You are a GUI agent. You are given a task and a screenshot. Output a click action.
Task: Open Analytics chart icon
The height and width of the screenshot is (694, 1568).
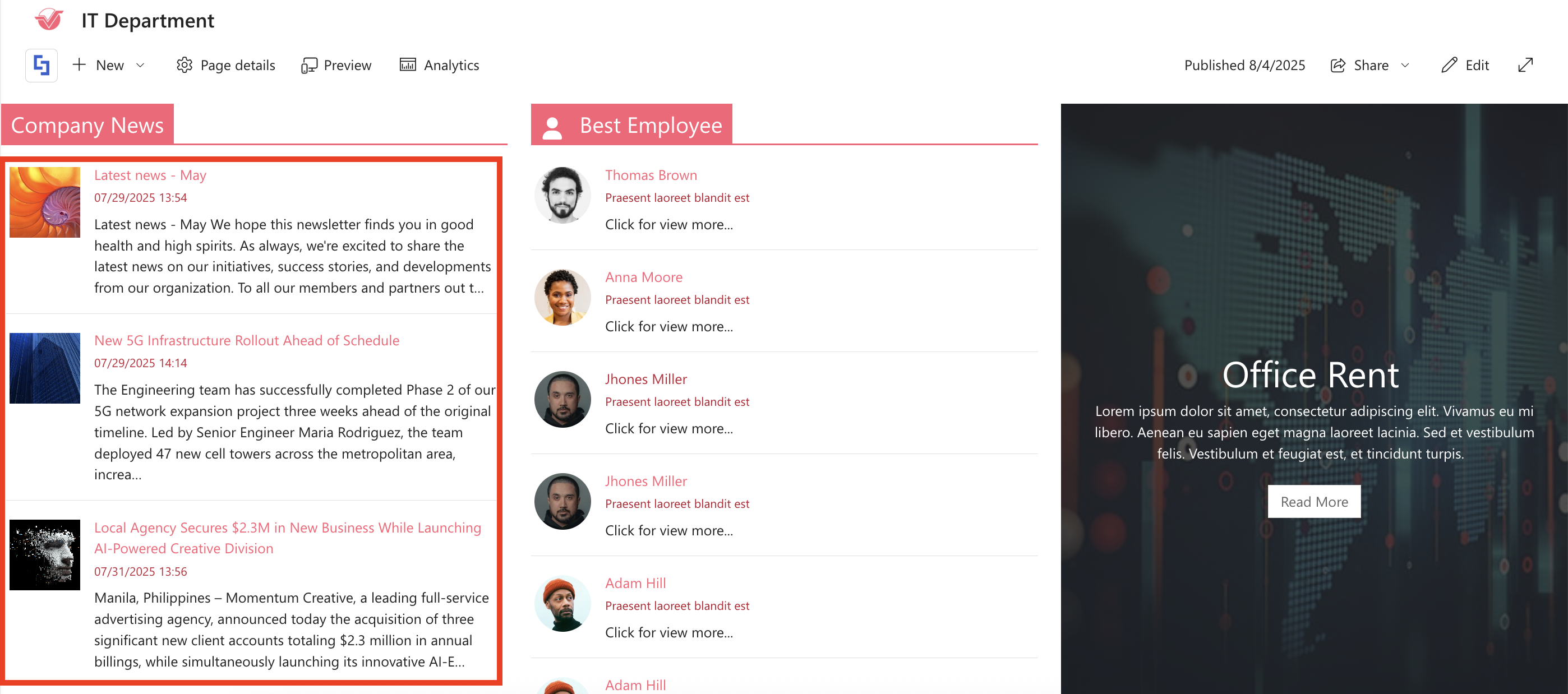click(x=407, y=65)
